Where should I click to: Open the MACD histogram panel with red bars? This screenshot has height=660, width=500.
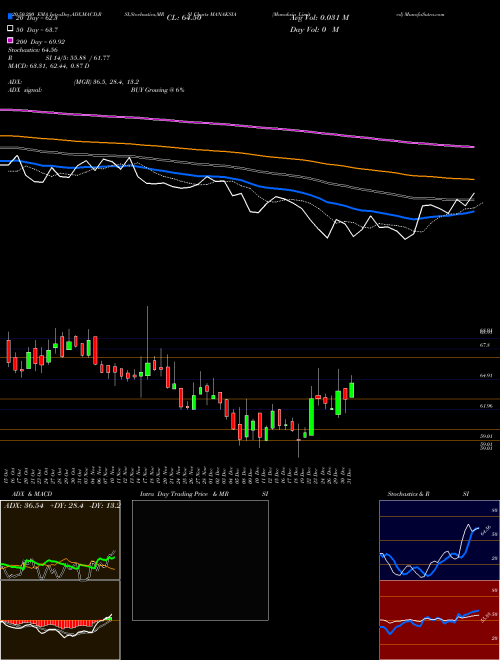pos(60,620)
